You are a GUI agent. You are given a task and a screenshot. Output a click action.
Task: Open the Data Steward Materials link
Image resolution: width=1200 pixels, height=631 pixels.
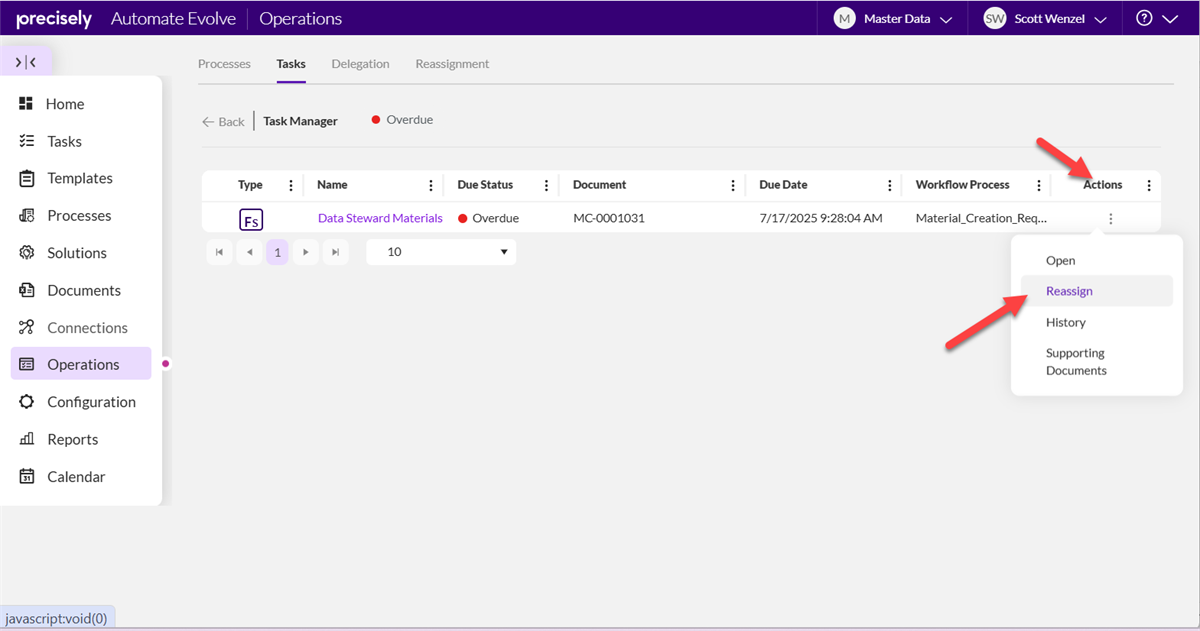380,218
